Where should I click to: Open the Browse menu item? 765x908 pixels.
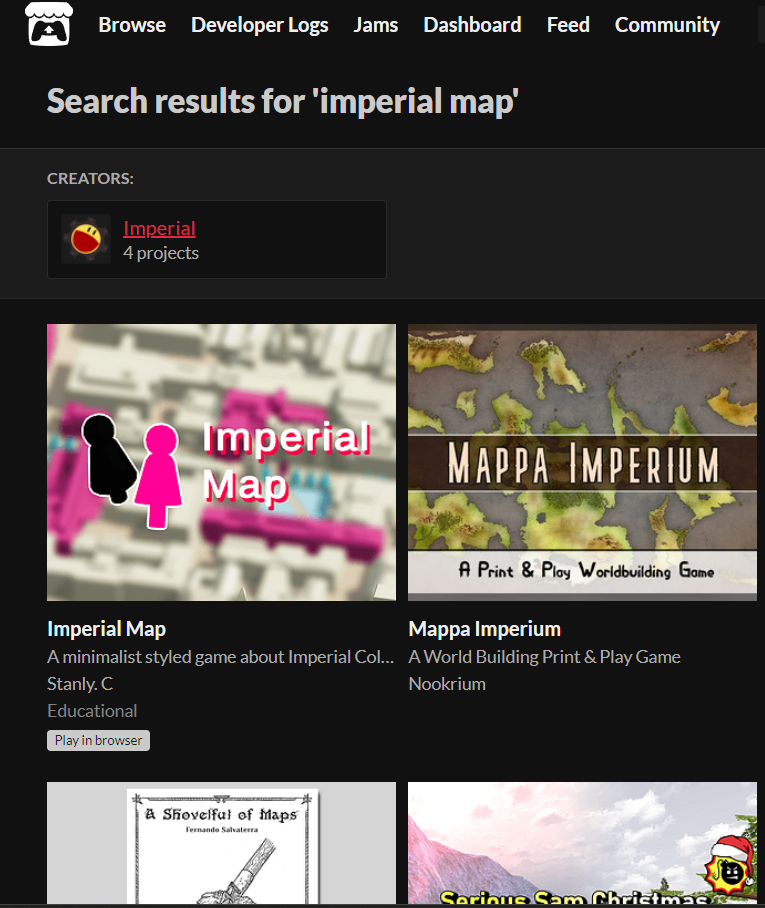click(x=132, y=25)
